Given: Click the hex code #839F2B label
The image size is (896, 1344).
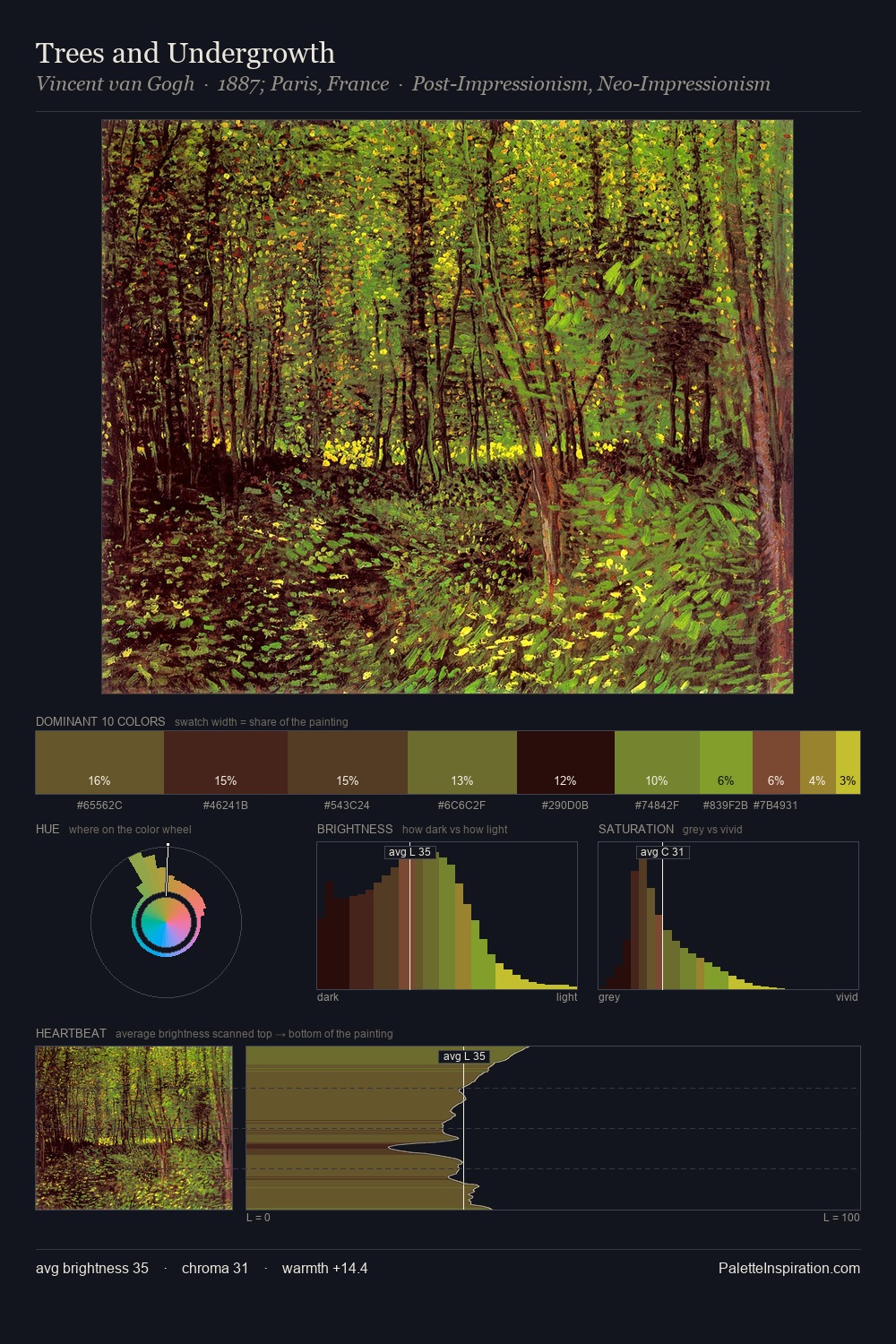Looking at the screenshot, I should (725, 806).
